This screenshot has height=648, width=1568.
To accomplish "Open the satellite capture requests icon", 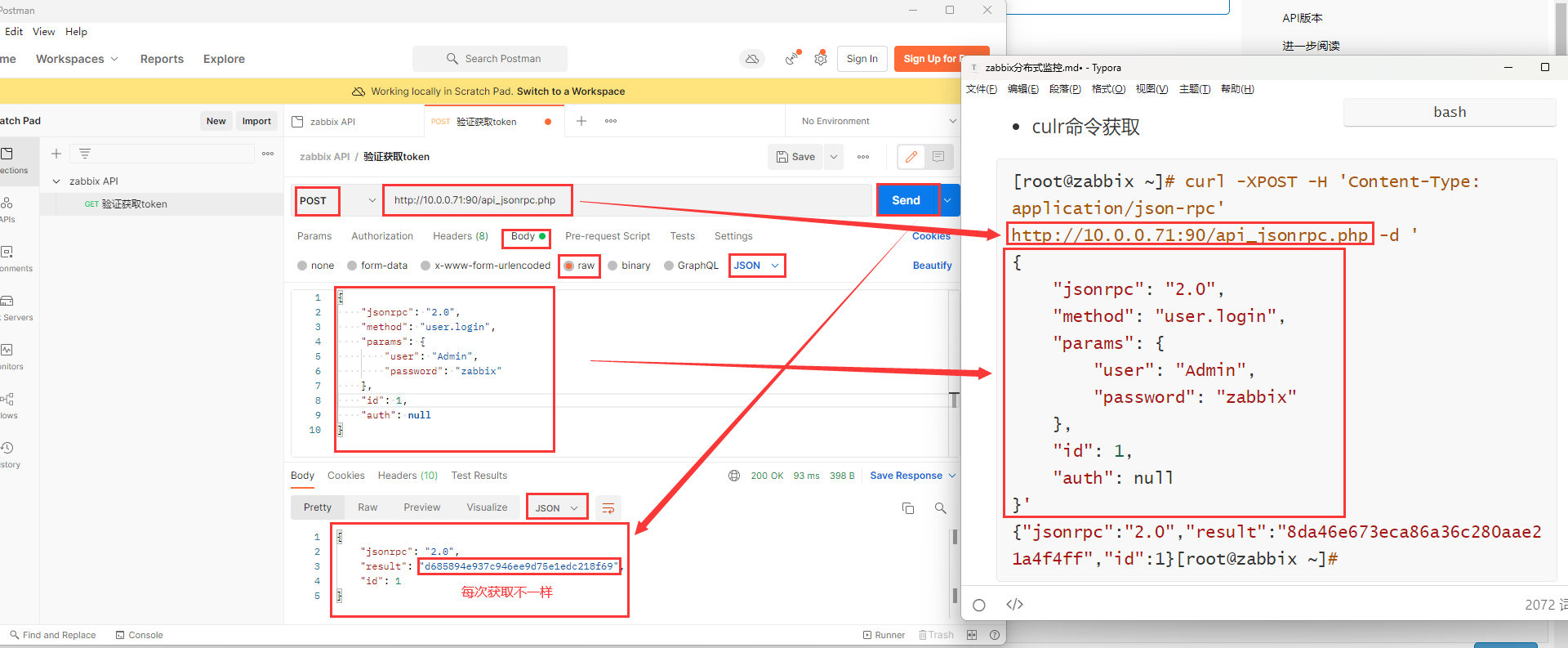I will pos(792,59).
